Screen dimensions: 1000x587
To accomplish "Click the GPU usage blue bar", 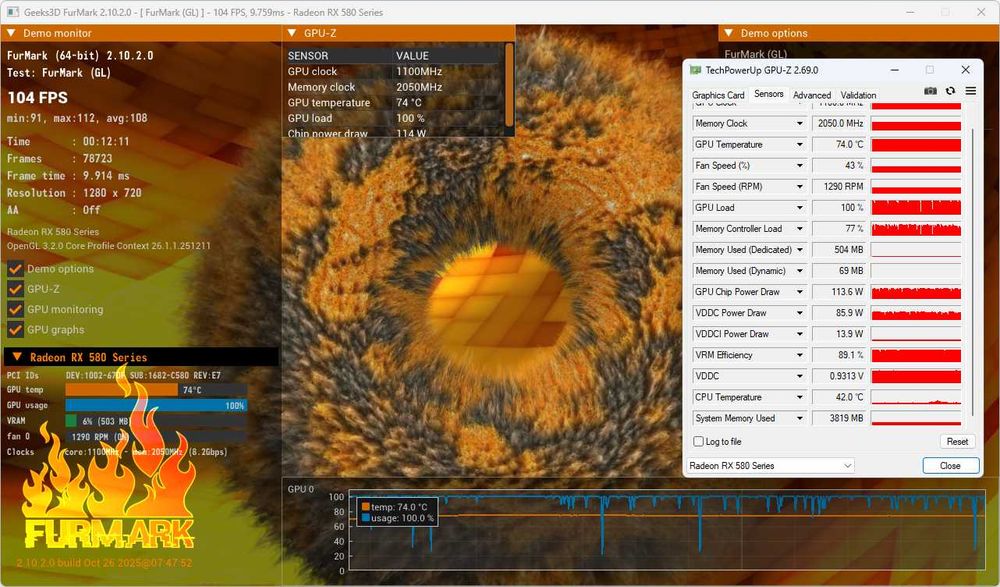I will coord(156,405).
